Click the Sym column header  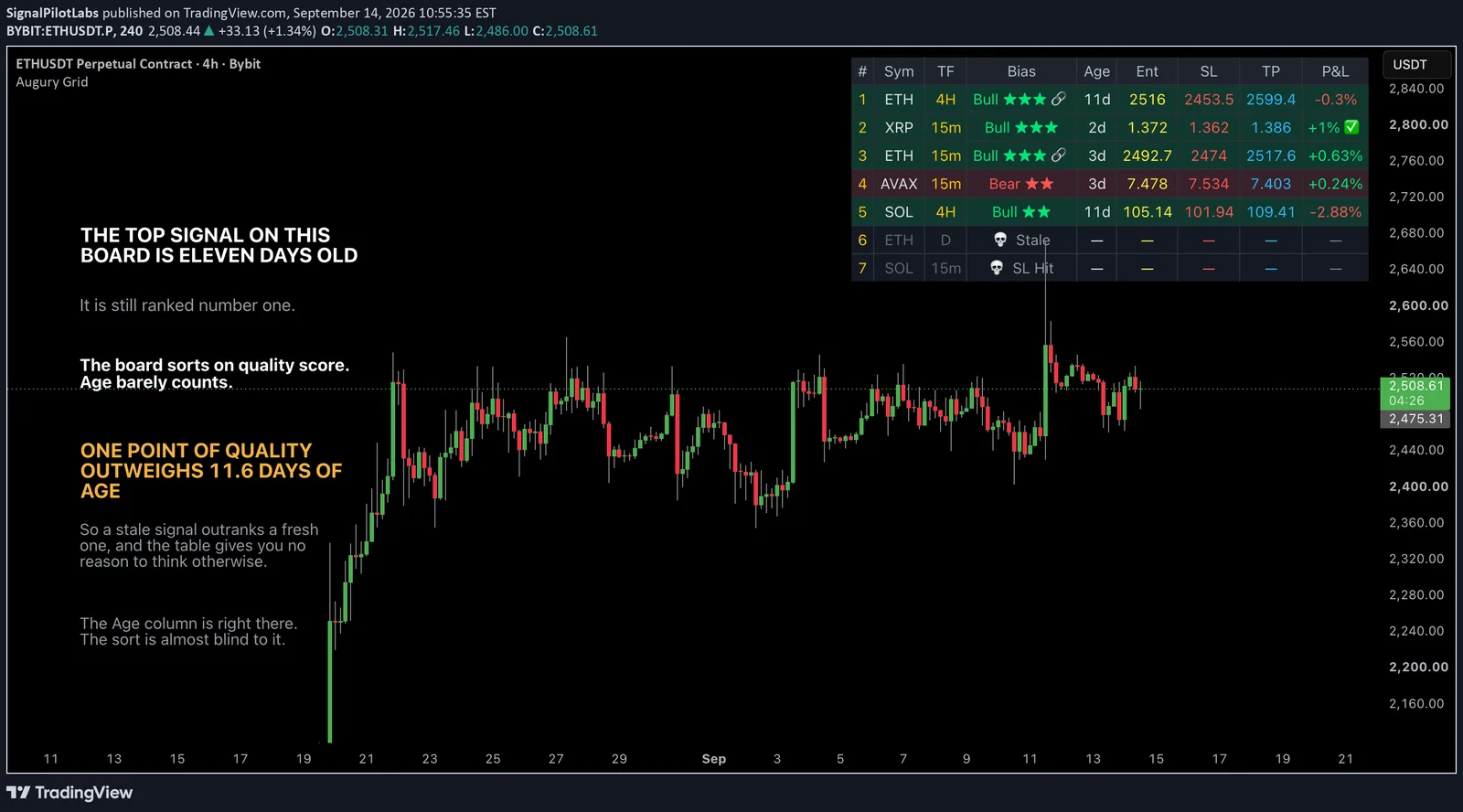[x=899, y=71]
